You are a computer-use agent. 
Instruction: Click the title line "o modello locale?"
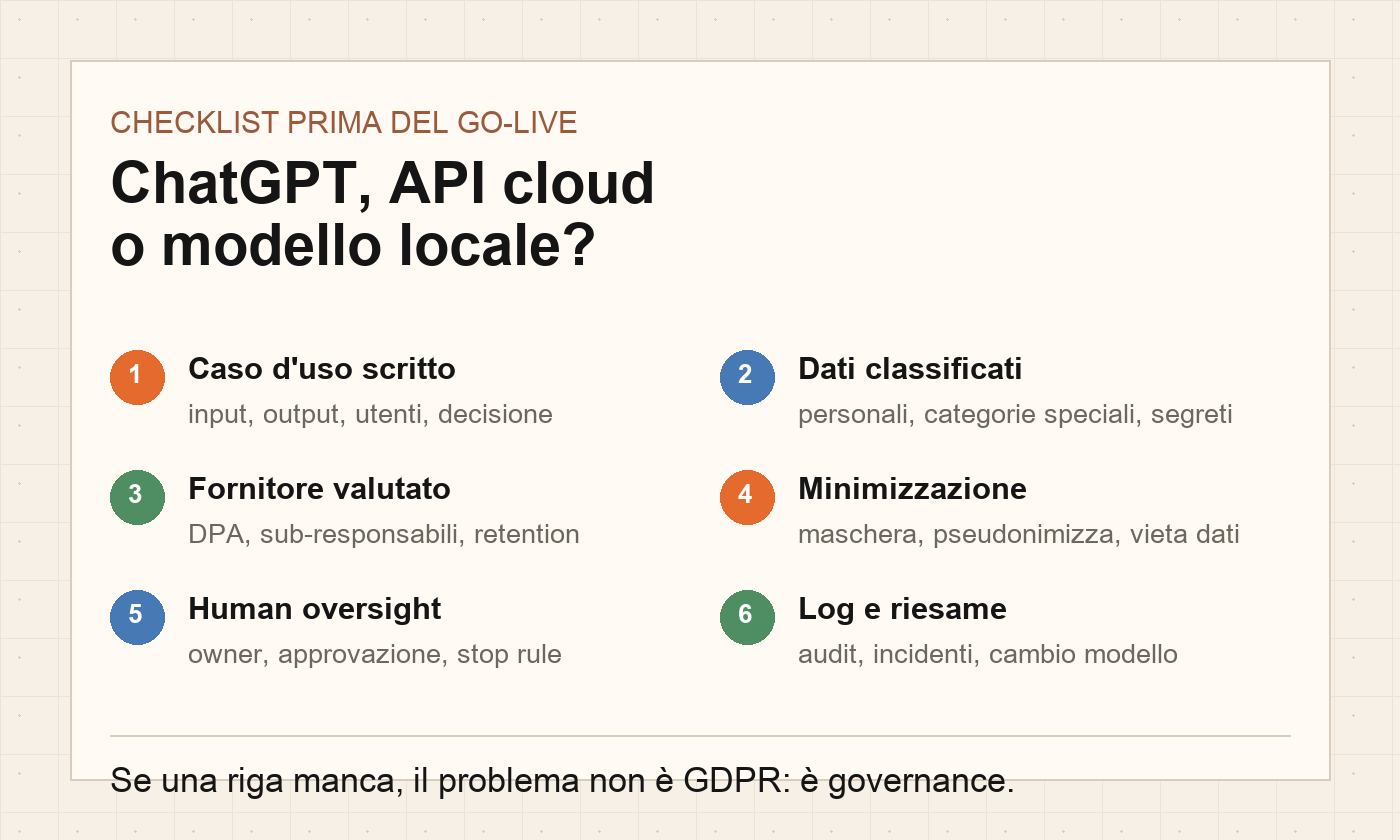pos(353,245)
